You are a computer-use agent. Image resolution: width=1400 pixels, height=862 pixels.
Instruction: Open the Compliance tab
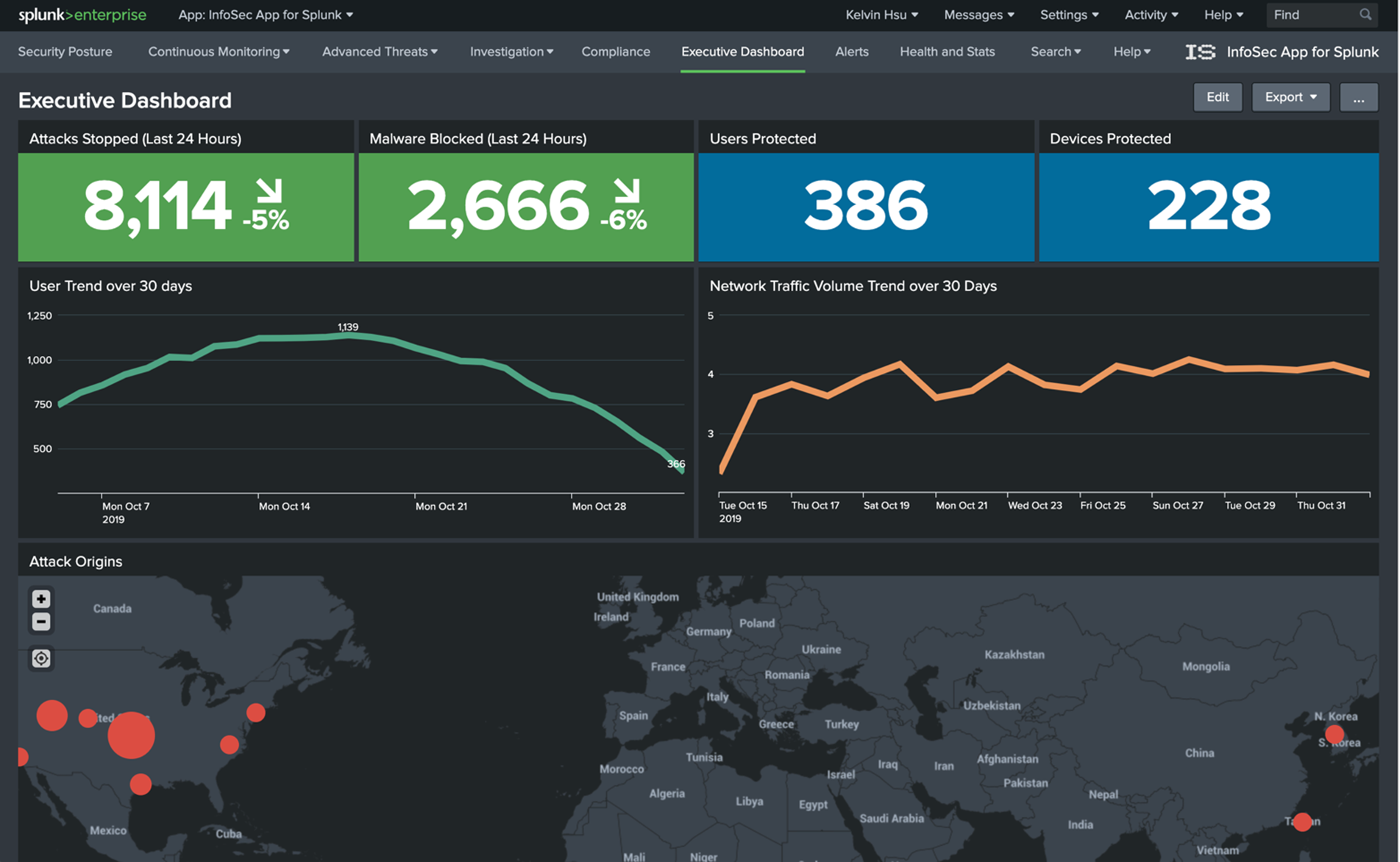[616, 51]
